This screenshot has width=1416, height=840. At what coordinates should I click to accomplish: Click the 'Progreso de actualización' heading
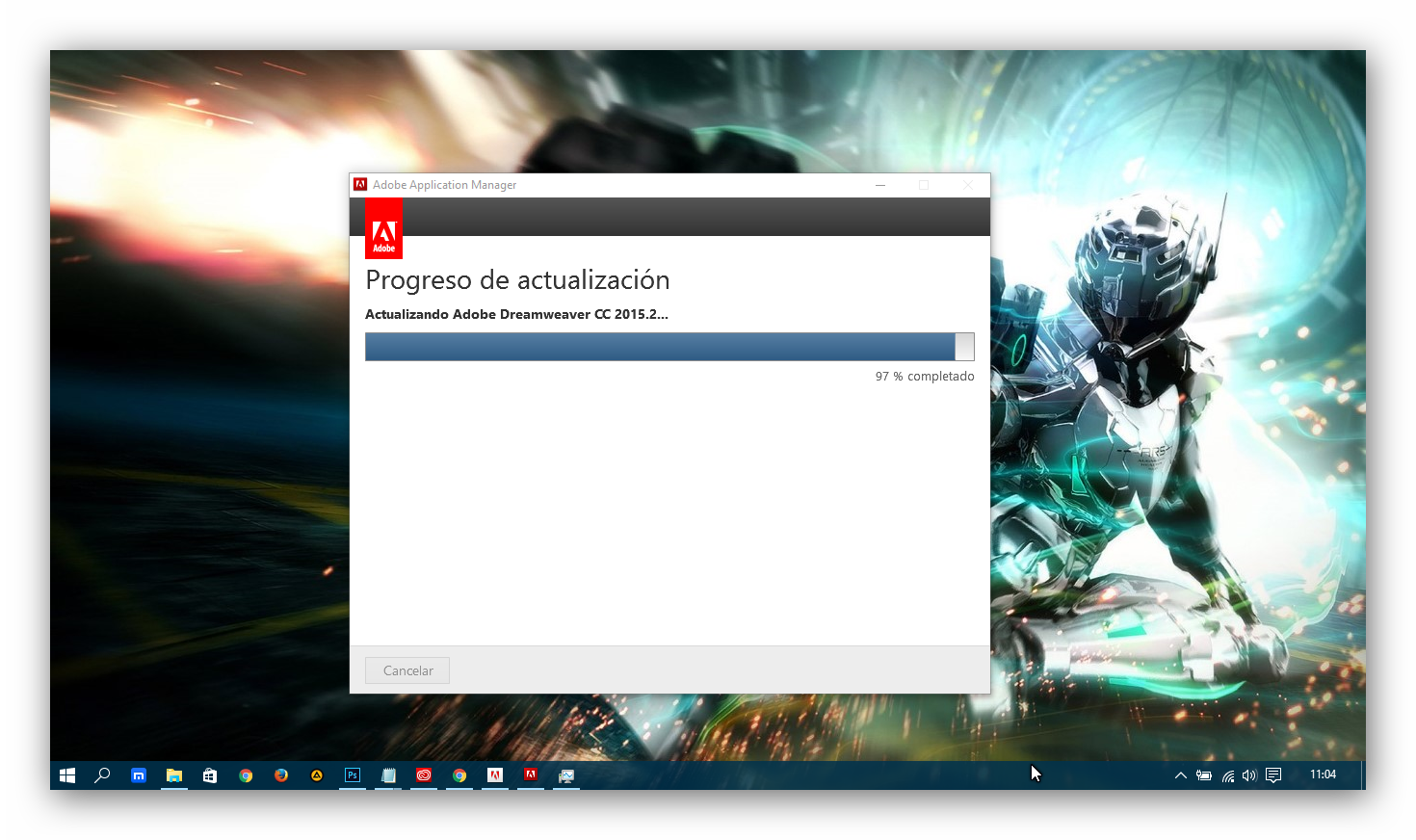517,280
